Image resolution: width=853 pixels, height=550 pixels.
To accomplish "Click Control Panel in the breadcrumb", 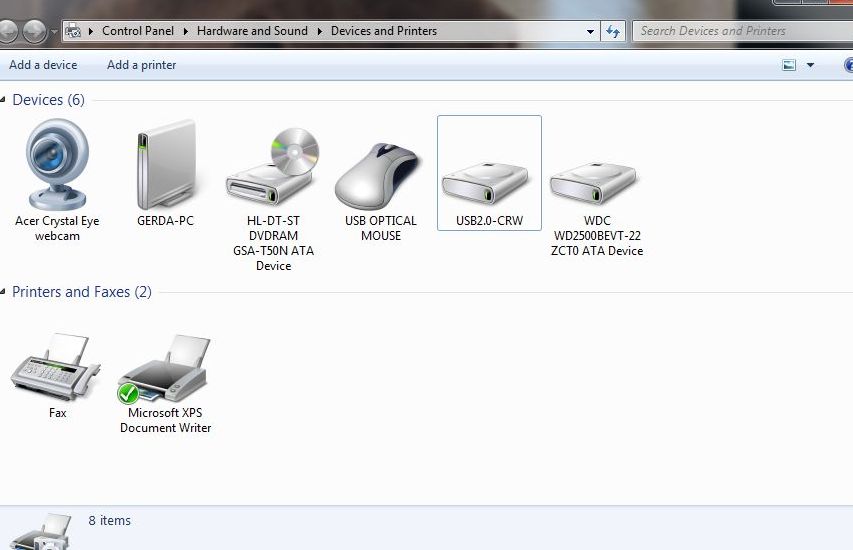I will 138,31.
